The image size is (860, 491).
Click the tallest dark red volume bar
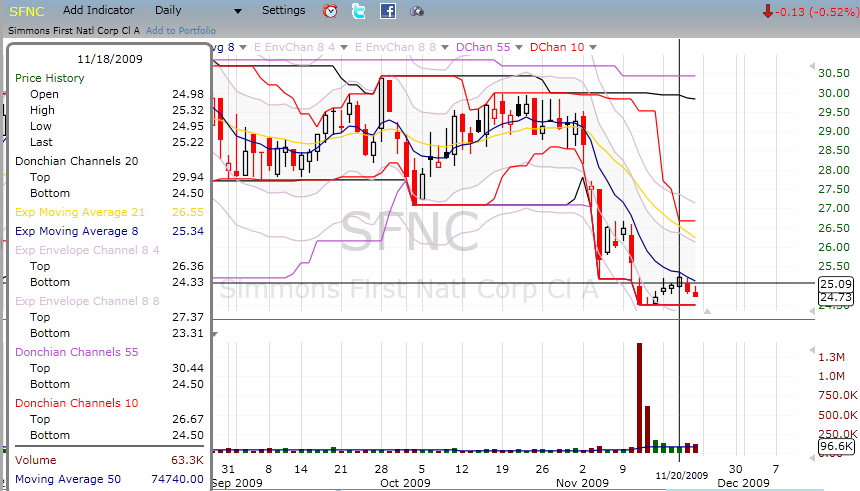640,398
